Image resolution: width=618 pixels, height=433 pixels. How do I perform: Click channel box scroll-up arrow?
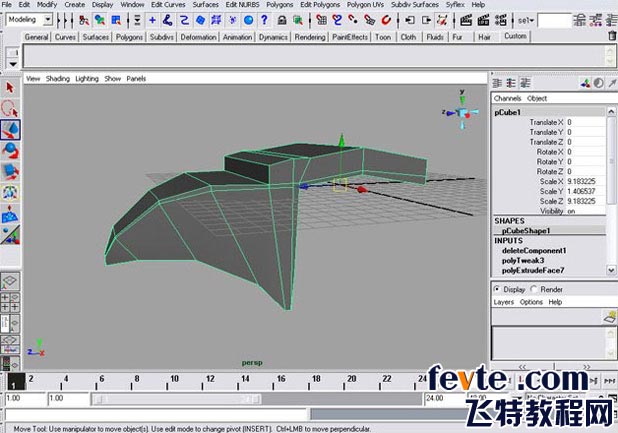pos(611,111)
